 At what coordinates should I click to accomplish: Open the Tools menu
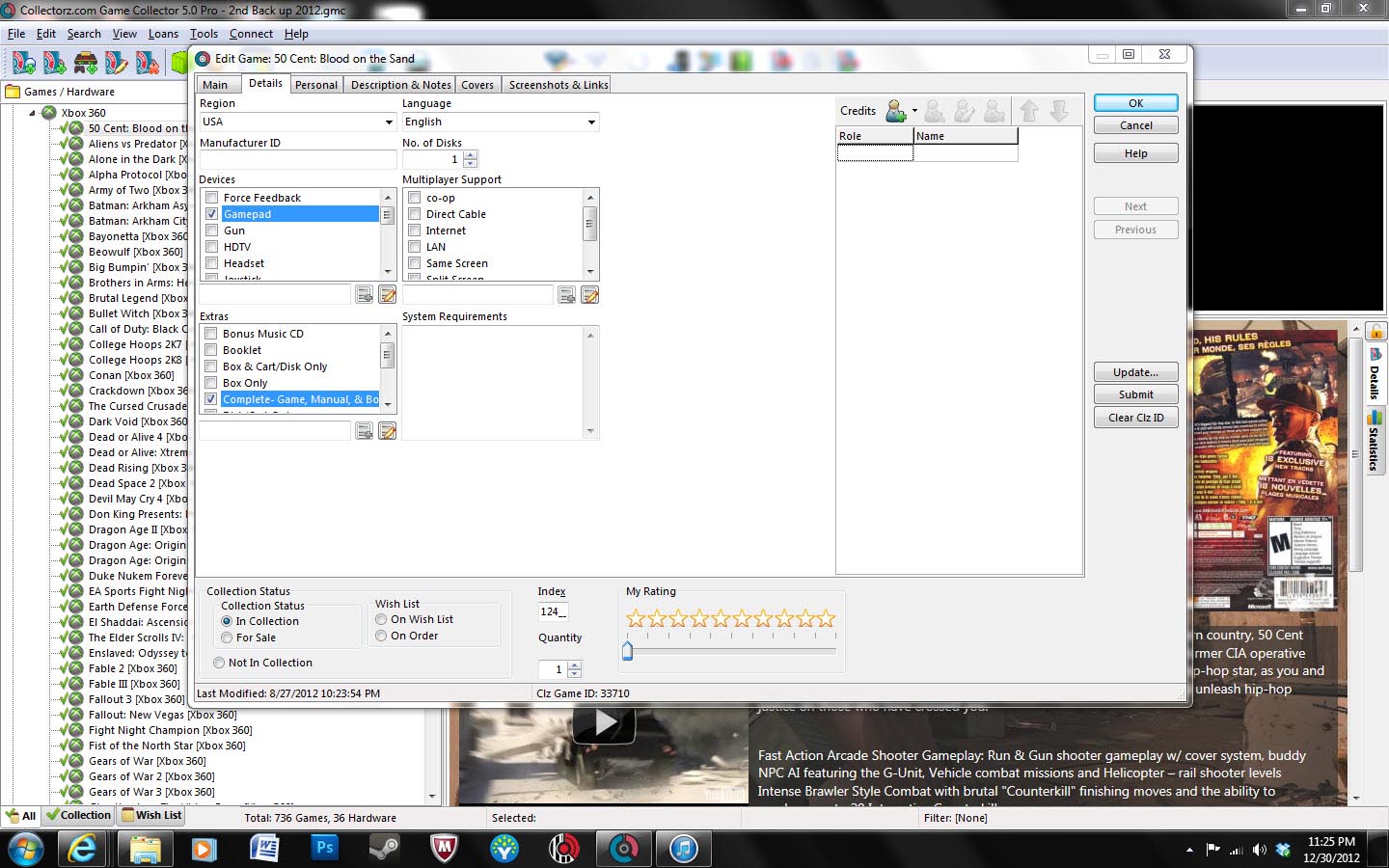(204, 34)
